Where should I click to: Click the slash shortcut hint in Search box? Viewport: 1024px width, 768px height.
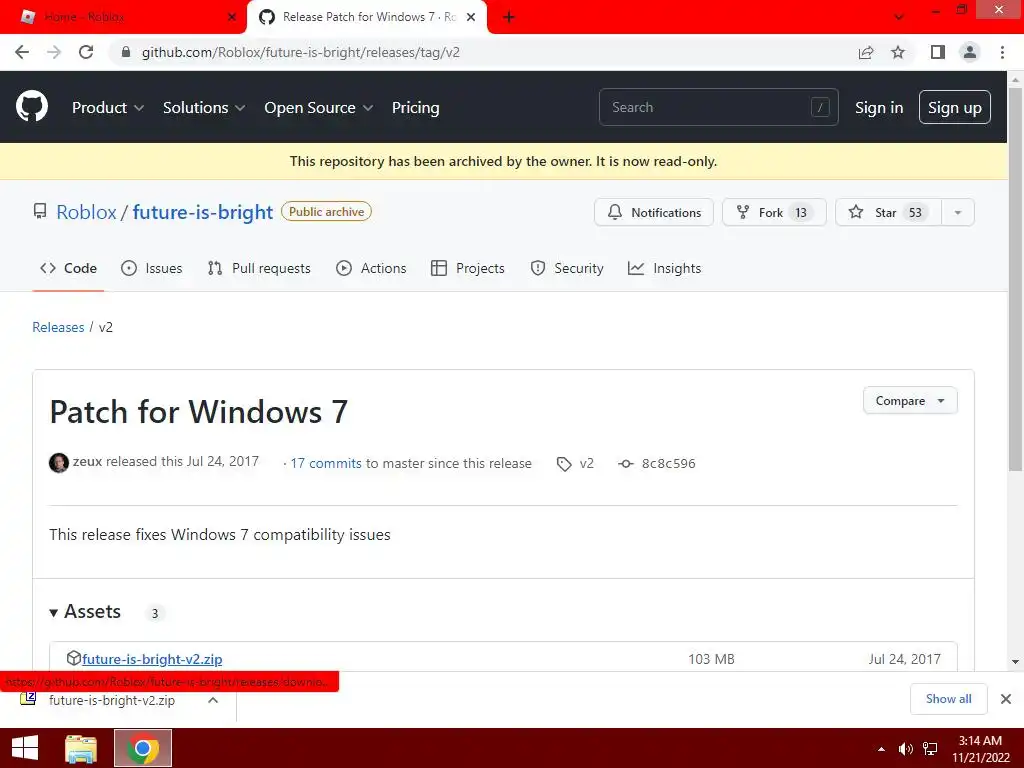click(820, 107)
